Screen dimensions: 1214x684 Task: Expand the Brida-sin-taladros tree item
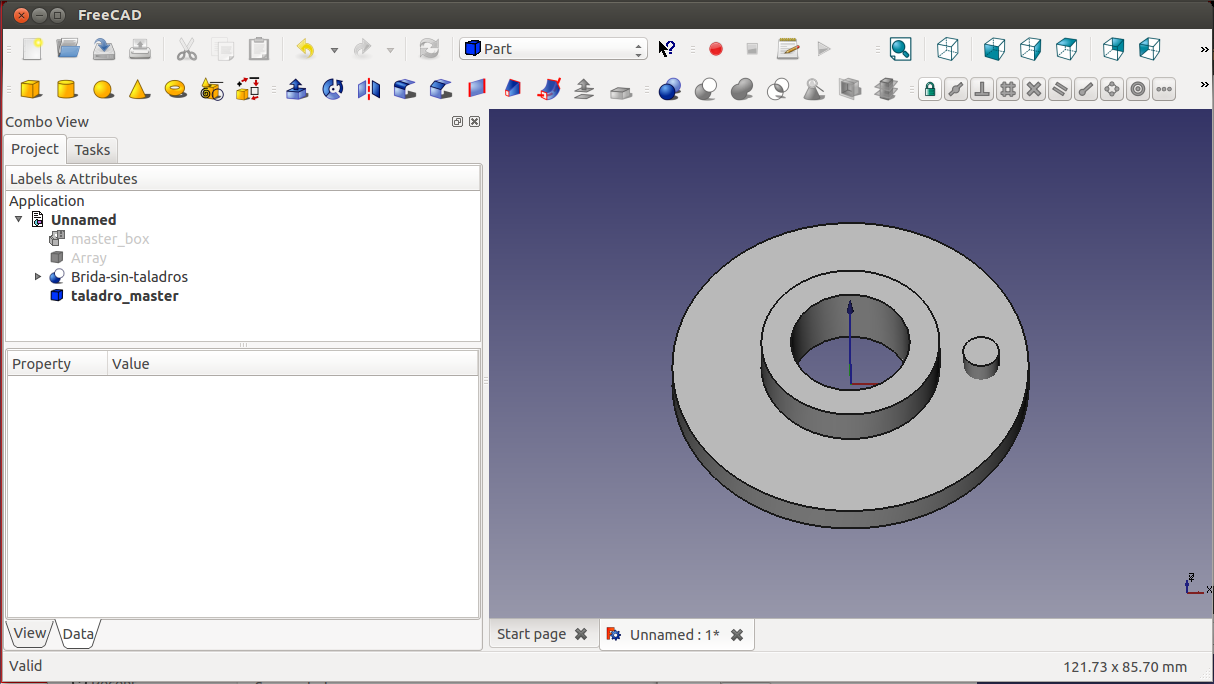tap(38, 277)
